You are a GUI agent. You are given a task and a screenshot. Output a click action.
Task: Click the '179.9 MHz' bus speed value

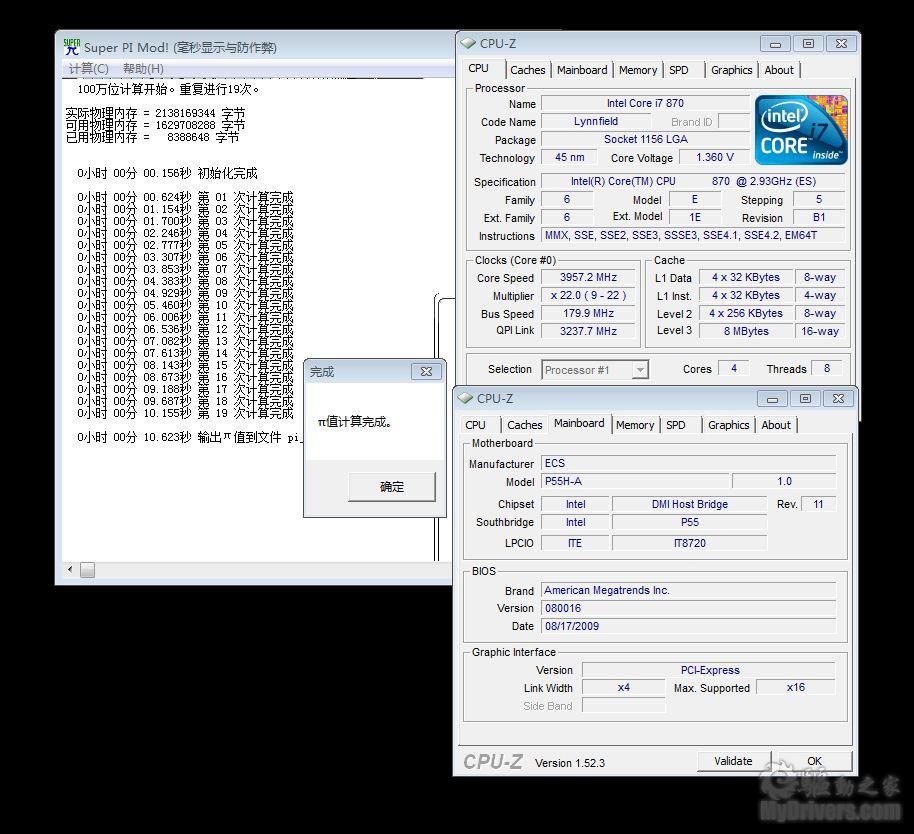pos(588,314)
